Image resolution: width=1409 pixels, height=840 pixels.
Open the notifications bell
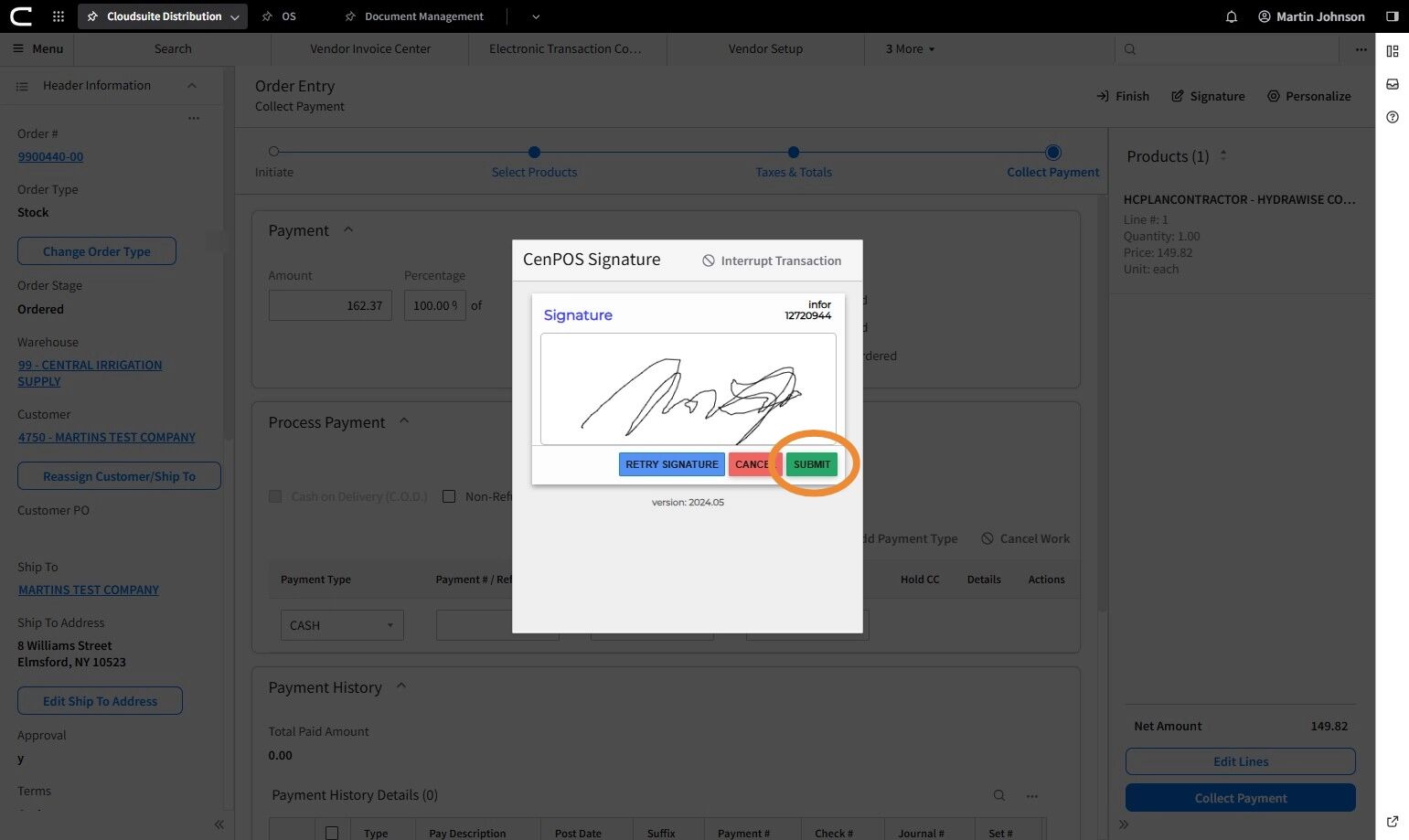tap(1231, 16)
